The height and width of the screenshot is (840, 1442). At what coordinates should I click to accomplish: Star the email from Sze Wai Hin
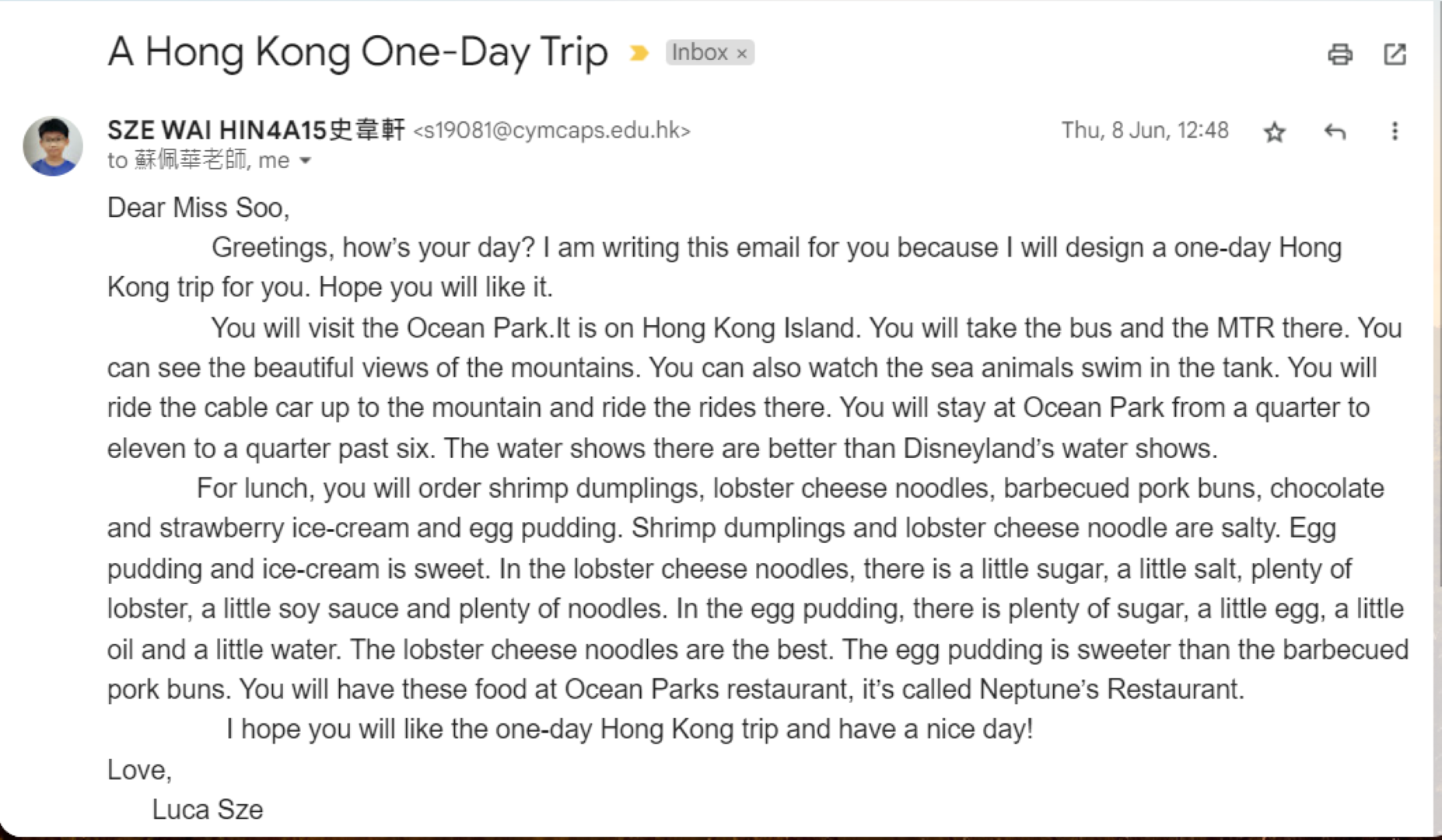1274,132
